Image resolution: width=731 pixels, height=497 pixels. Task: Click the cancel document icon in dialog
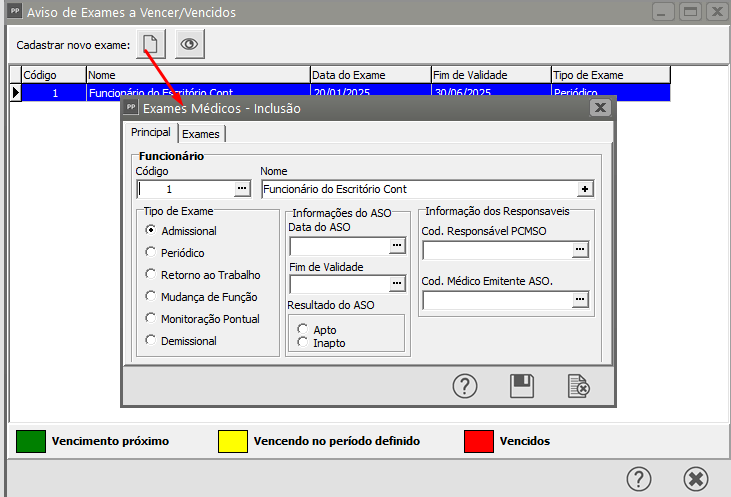[x=577, y=385]
